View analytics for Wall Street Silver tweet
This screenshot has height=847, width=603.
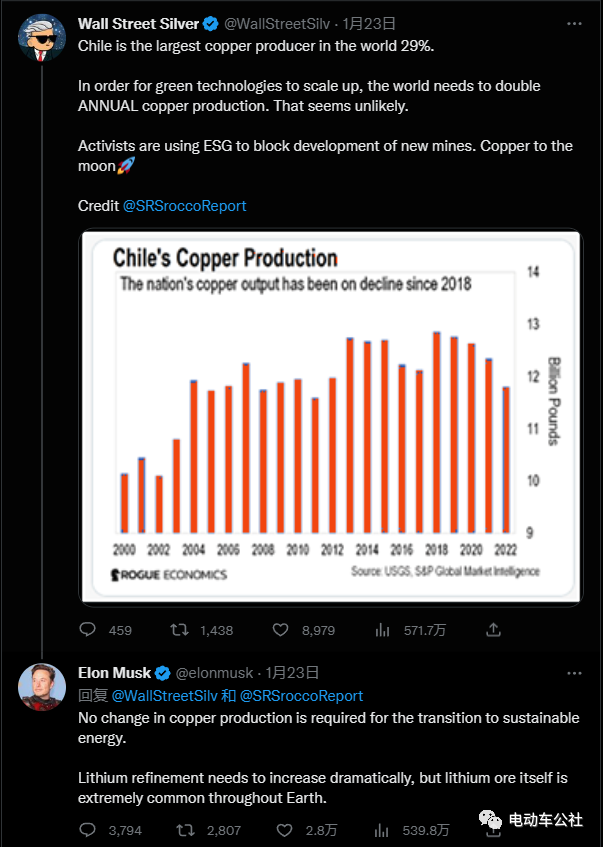point(381,630)
